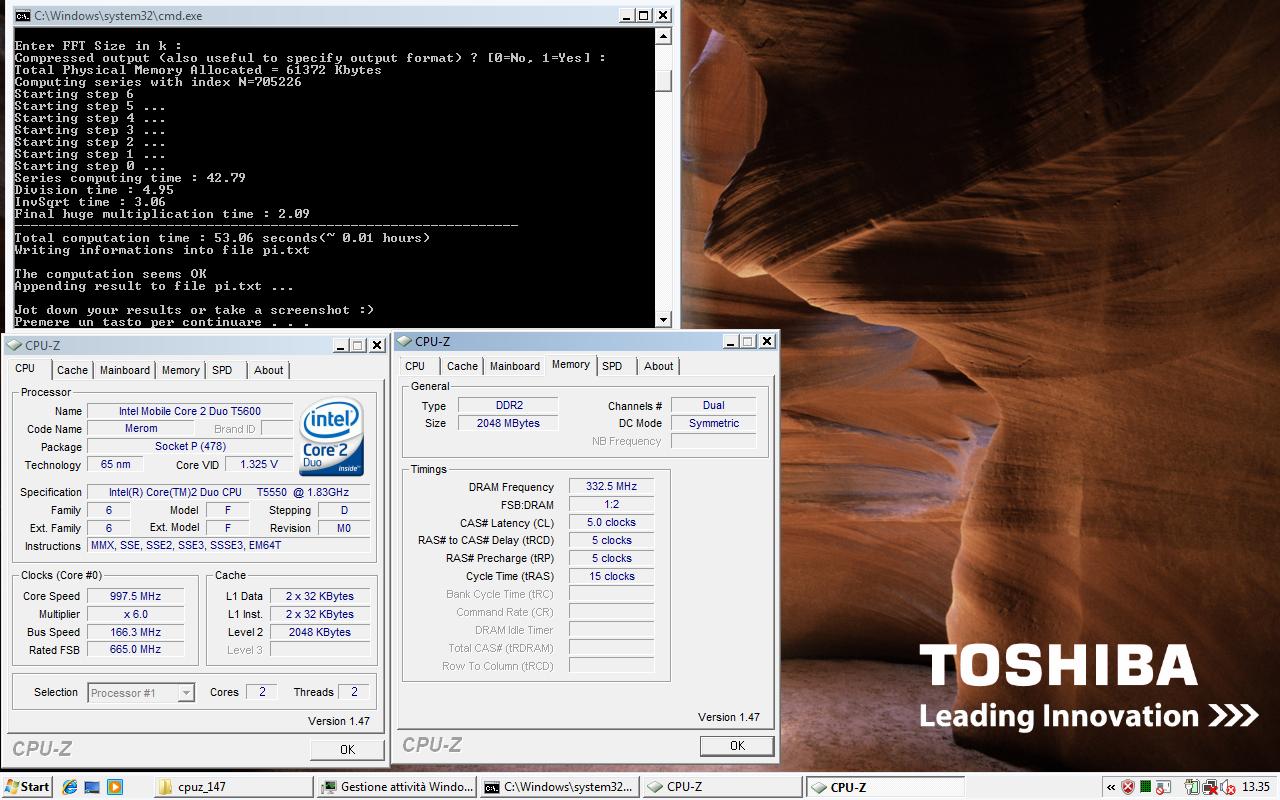The height and width of the screenshot is (800, 1280).
Task: Minimize the left CPU-Z window
Action: pyautogui.click(x=339, y=345)
